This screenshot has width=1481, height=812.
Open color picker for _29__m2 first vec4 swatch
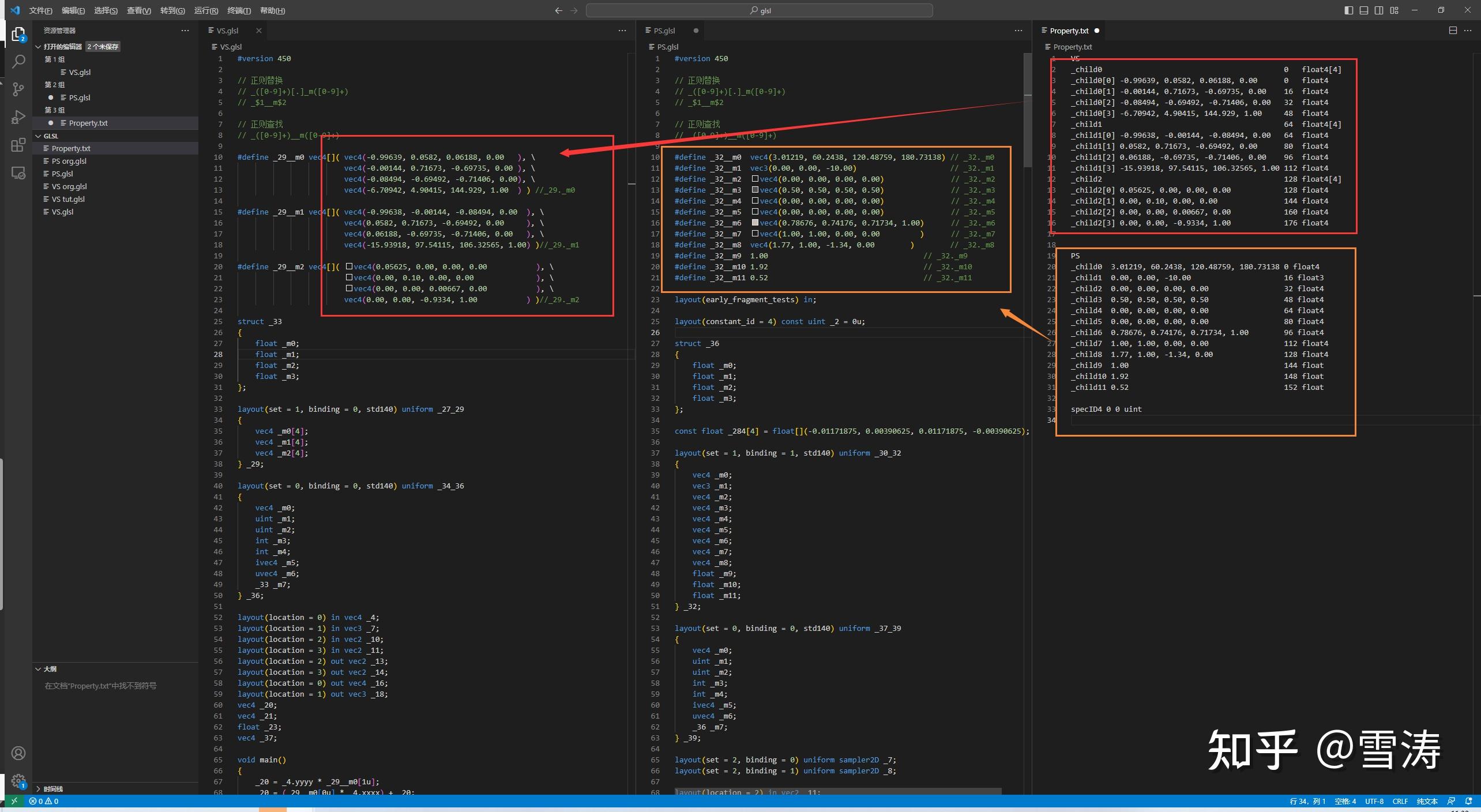coord(349,267)
